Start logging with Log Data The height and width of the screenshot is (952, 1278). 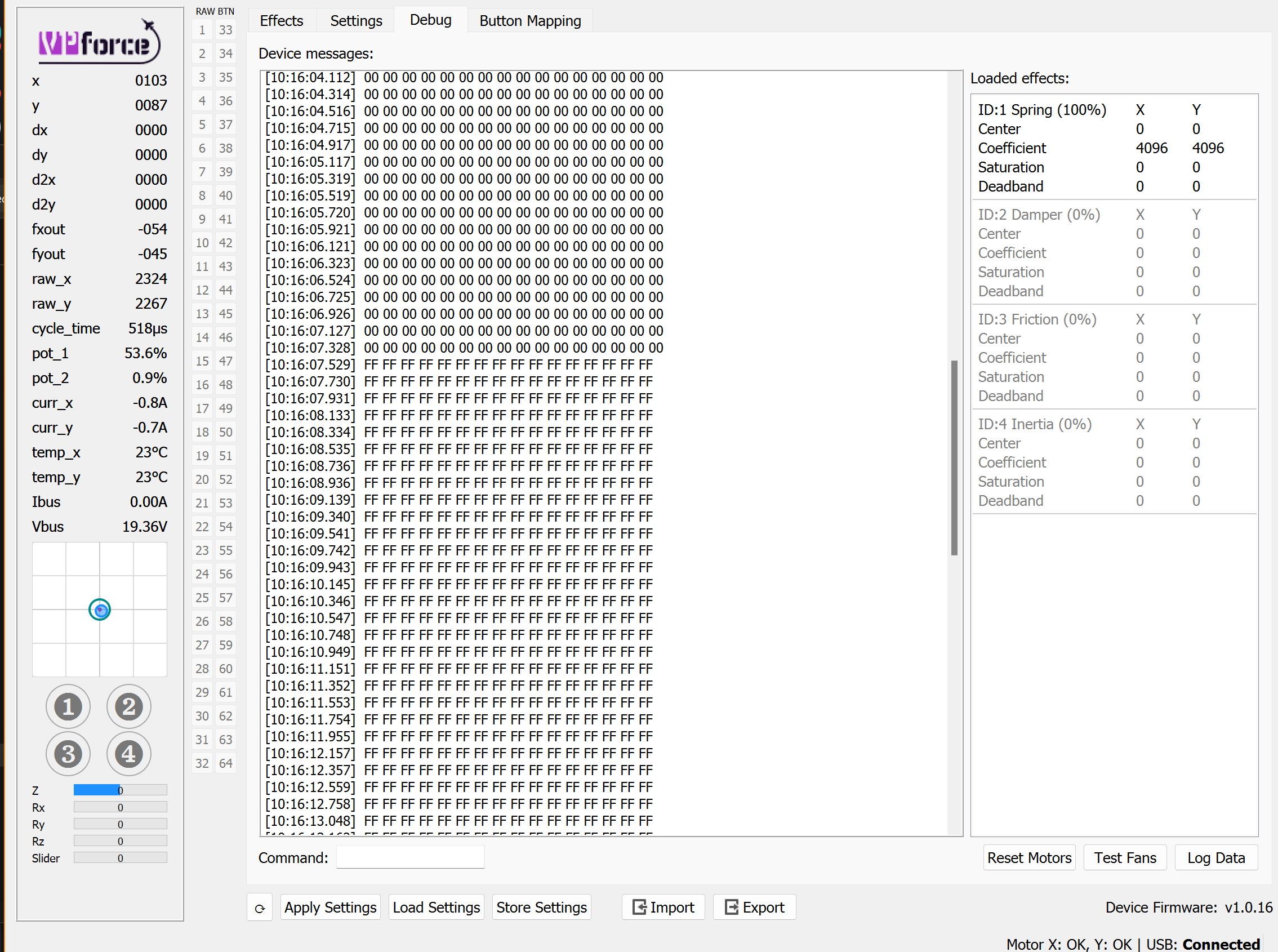pos(1216,857)
